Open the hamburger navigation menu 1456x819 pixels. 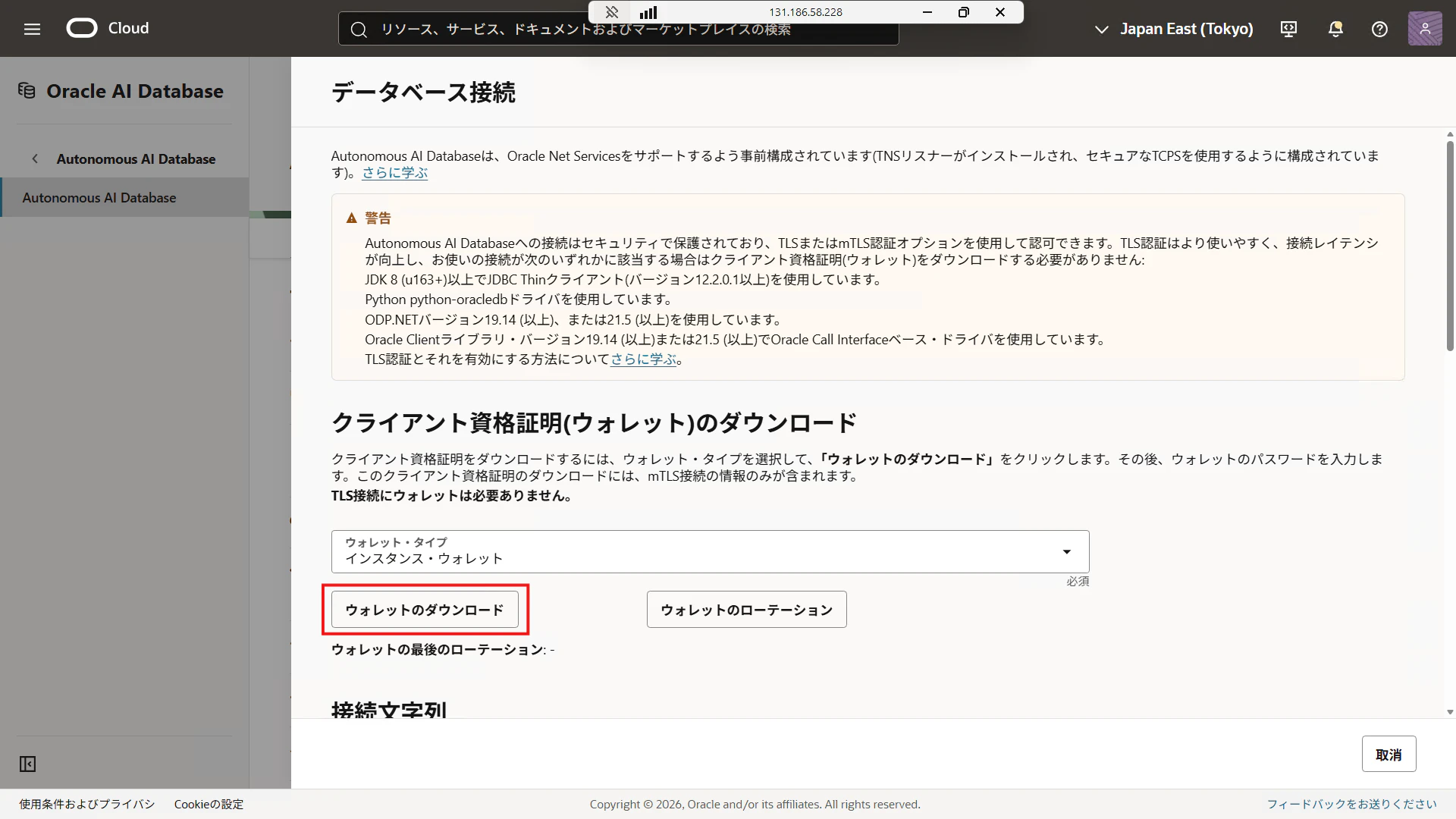pyautogui.click(x=32, y=29)
